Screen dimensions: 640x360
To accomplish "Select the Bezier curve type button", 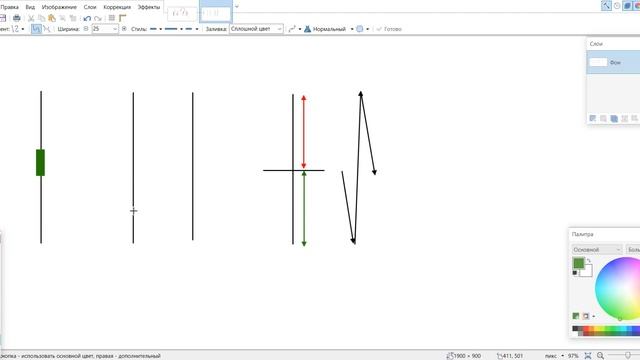I will click(x=47, y=29).
